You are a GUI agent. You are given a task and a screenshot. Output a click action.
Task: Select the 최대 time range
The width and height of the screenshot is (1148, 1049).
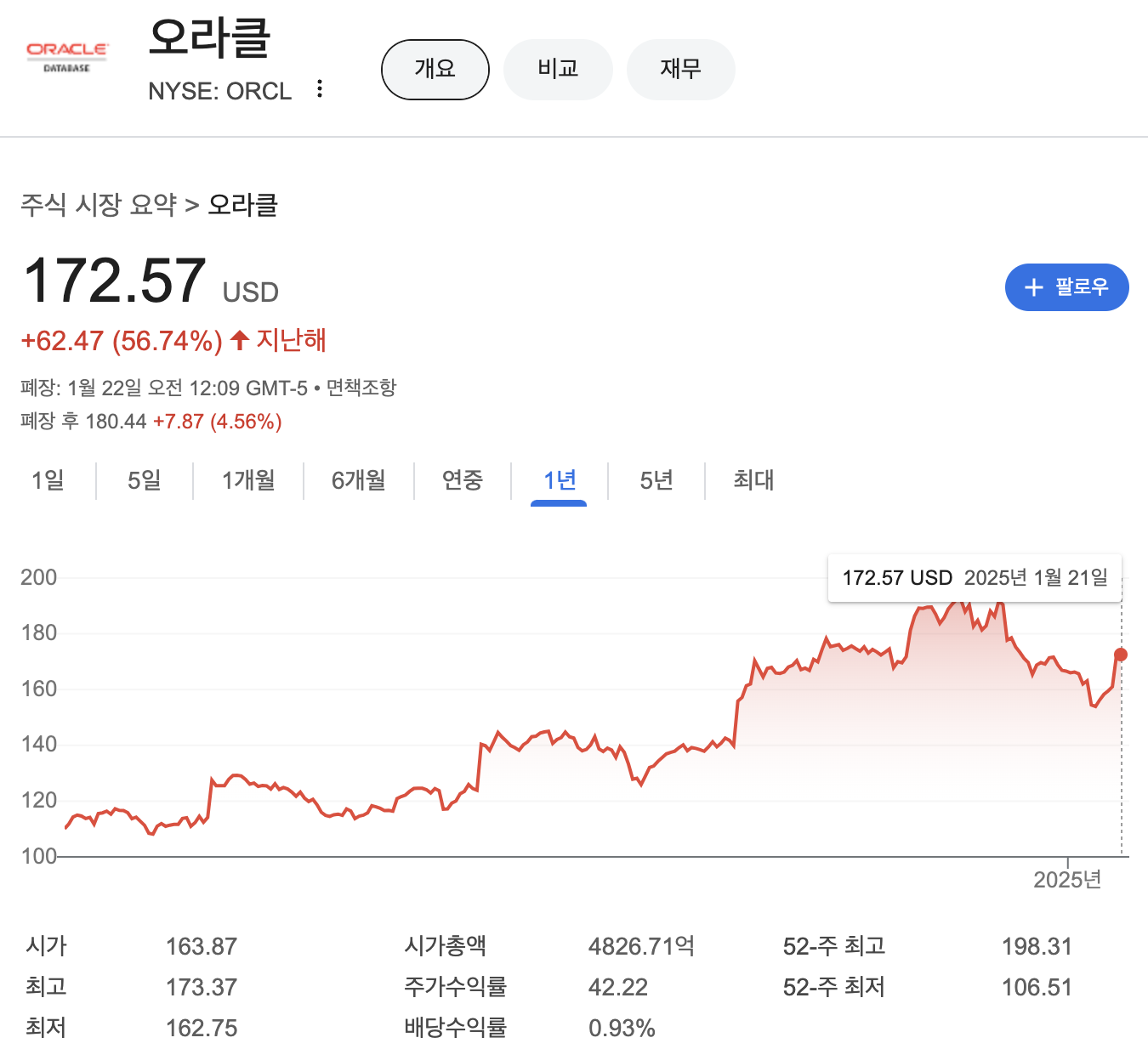tap(753, 480)
